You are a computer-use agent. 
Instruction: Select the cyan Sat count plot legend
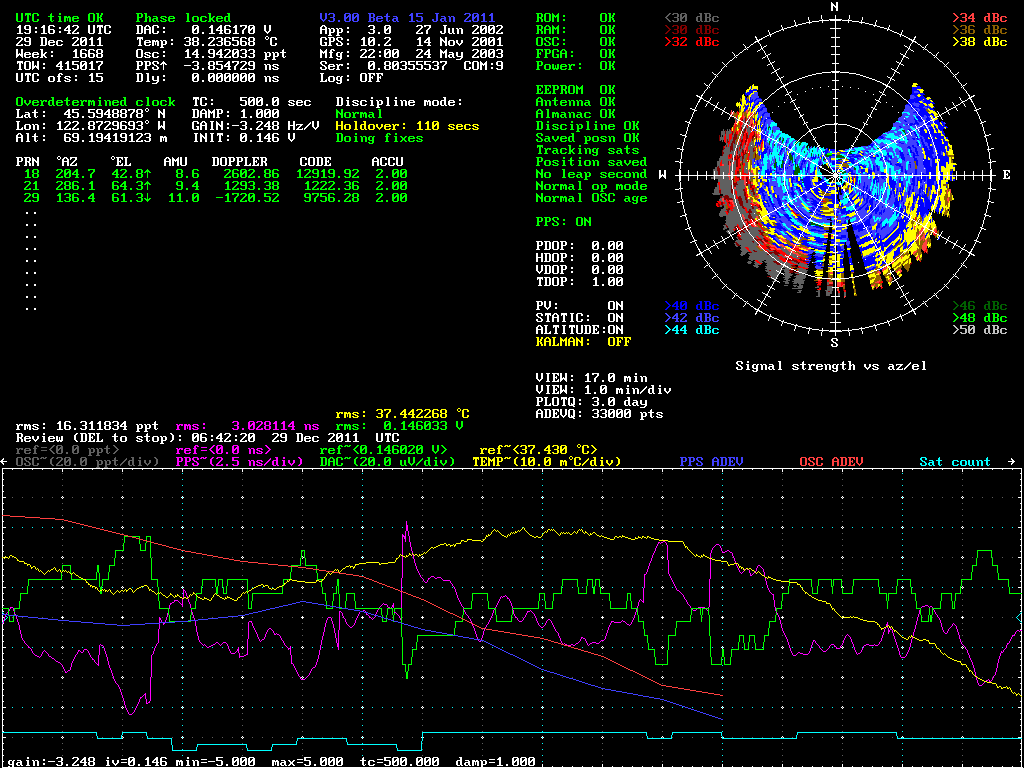point(954,462)
